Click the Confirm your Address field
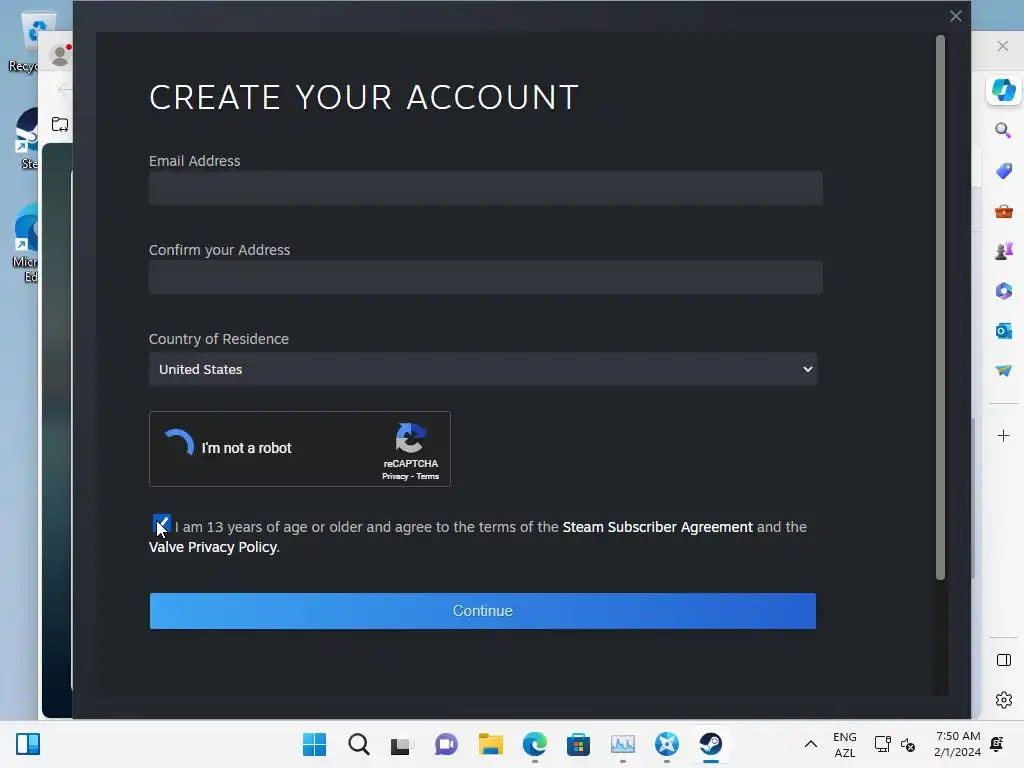Viewport: 1024px width, 768px height. click(485, 277)
